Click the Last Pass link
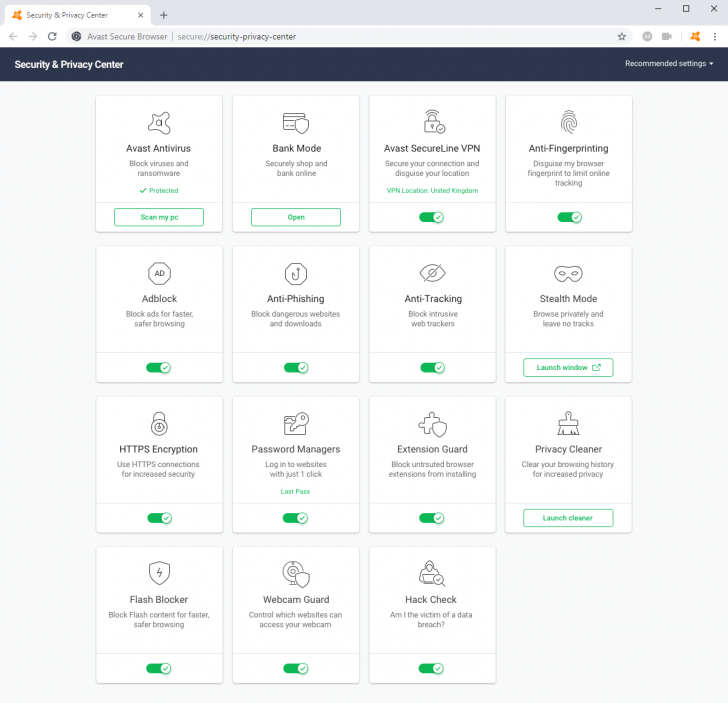 coord(295,491)
